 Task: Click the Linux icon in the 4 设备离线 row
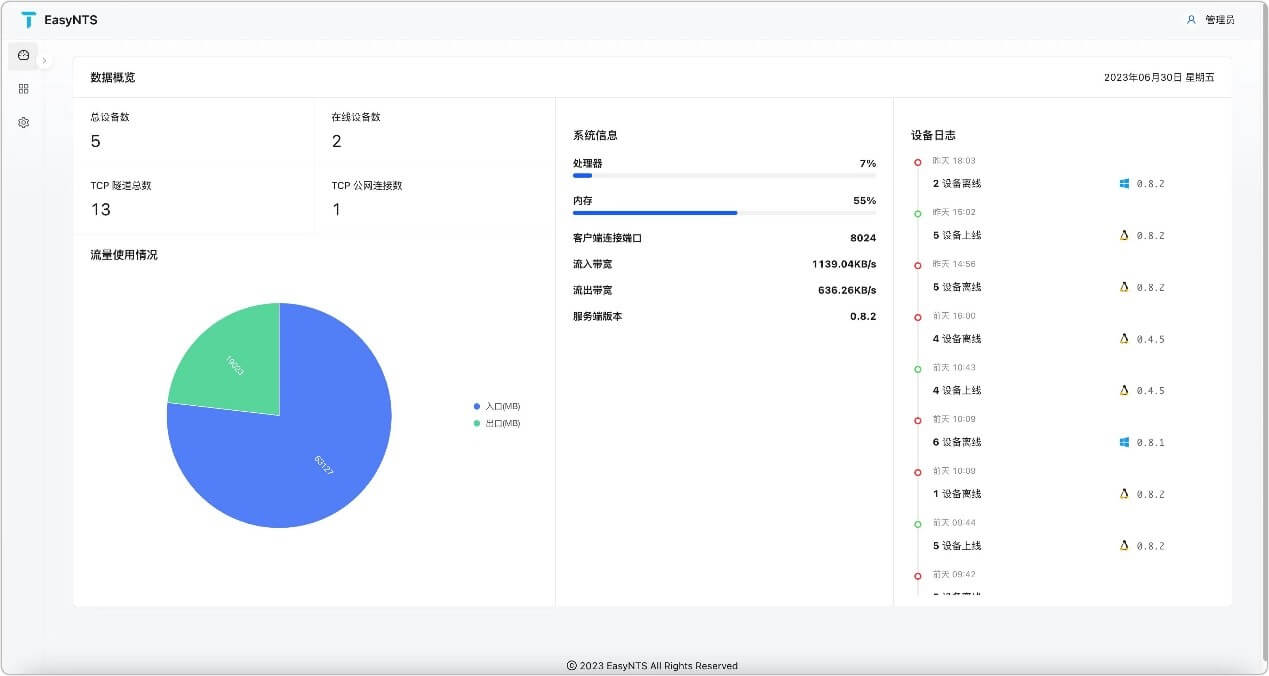(x=1124, y=339)
